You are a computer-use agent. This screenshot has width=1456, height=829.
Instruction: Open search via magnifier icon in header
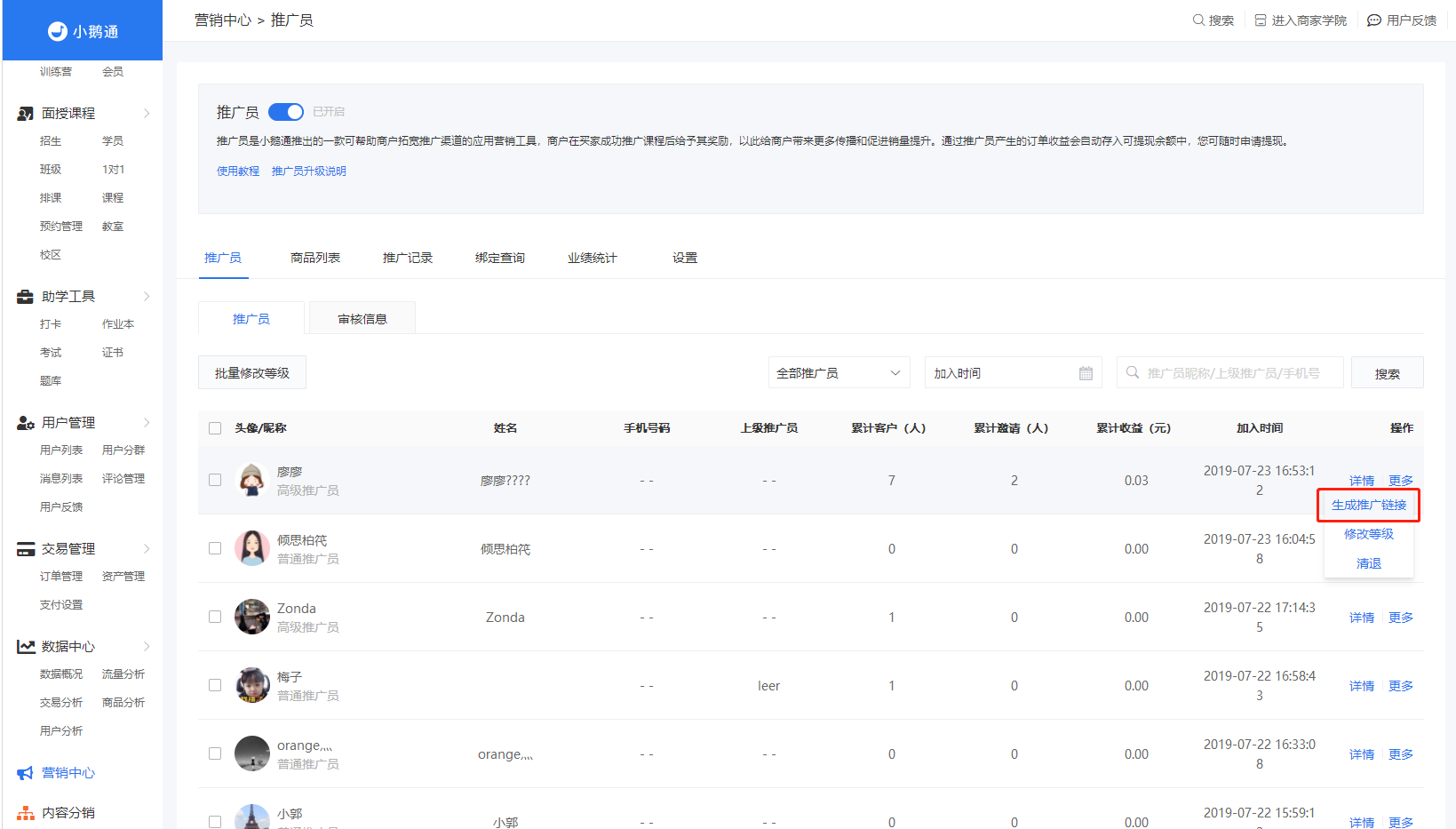(1198, 20)
